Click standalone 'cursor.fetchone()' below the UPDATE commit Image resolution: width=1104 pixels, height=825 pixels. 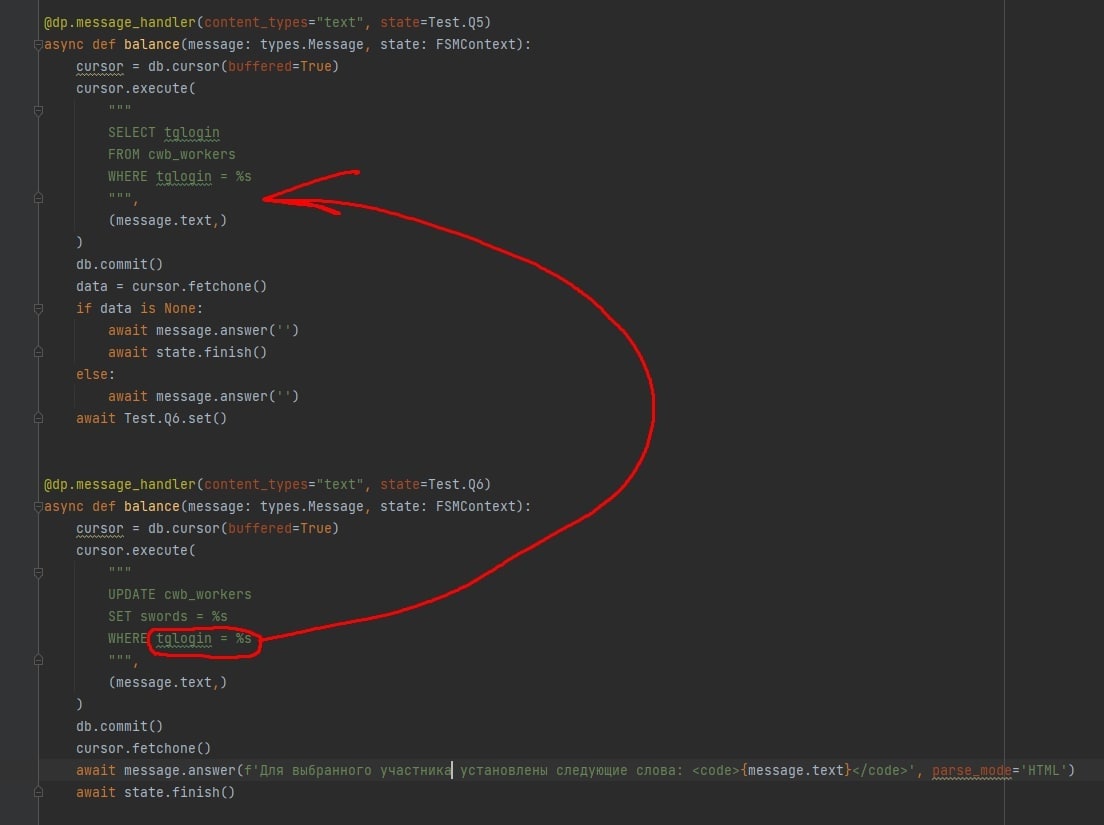[144, 748]
